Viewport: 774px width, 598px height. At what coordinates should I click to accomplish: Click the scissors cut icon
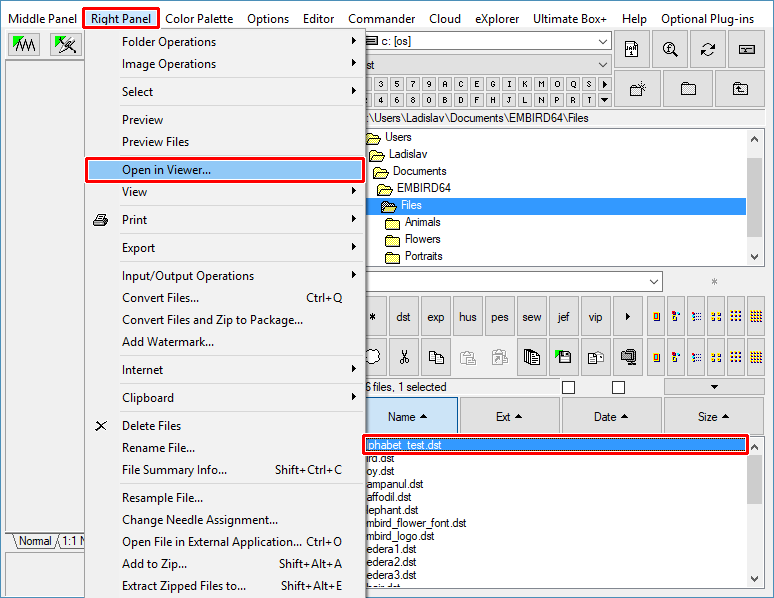tap(404, 357)
